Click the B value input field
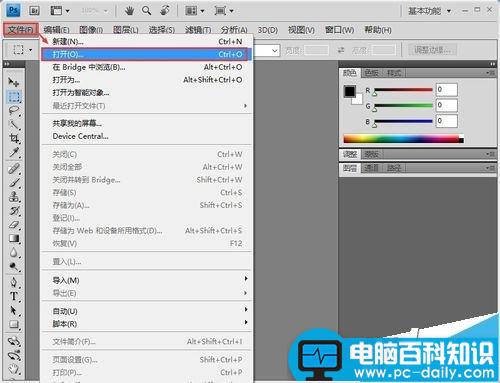The image size is (500, 383). tap(447, 121)
